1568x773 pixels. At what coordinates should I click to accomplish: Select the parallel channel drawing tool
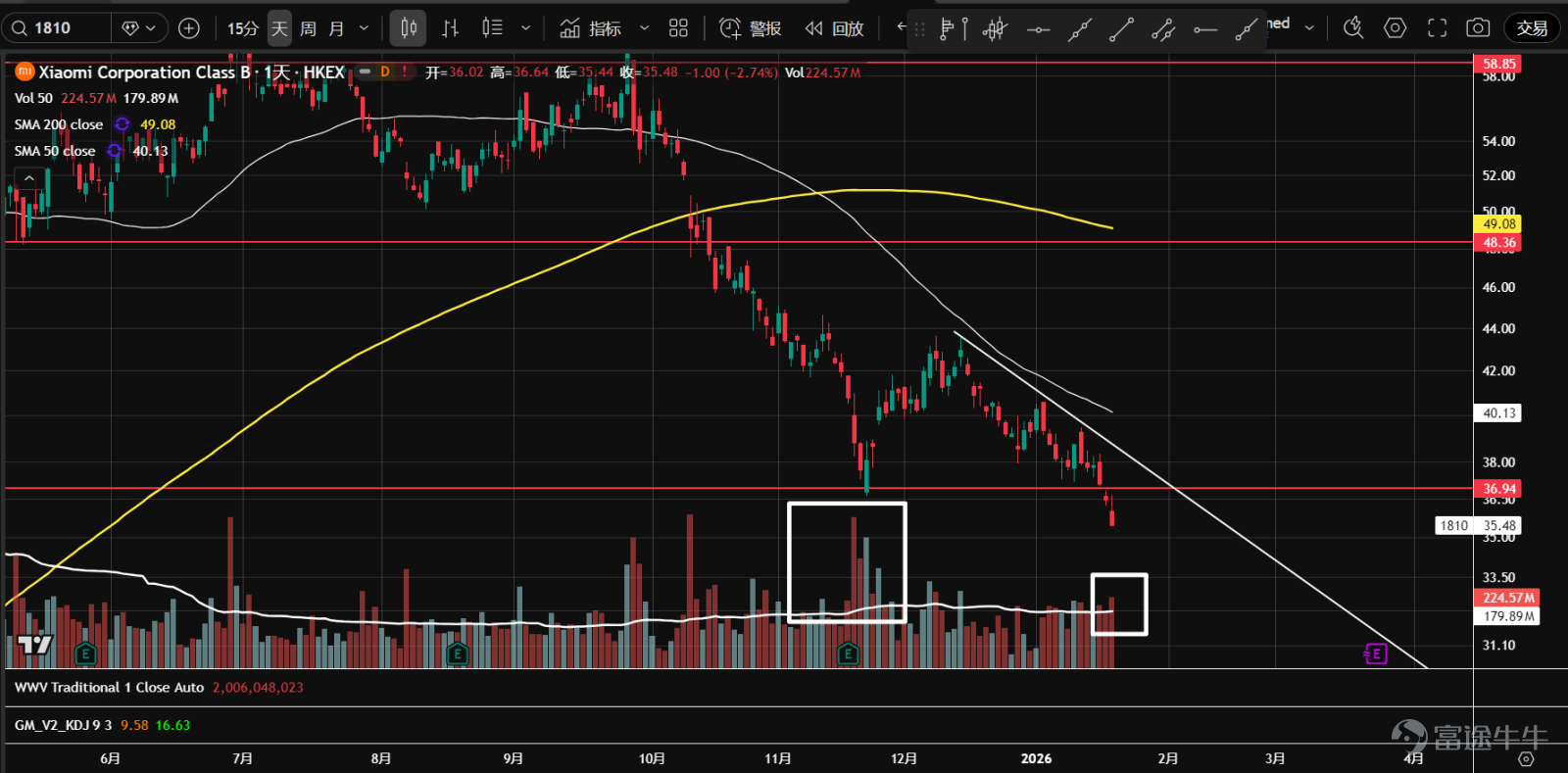pyautogui.click(x=1163, y=30)
